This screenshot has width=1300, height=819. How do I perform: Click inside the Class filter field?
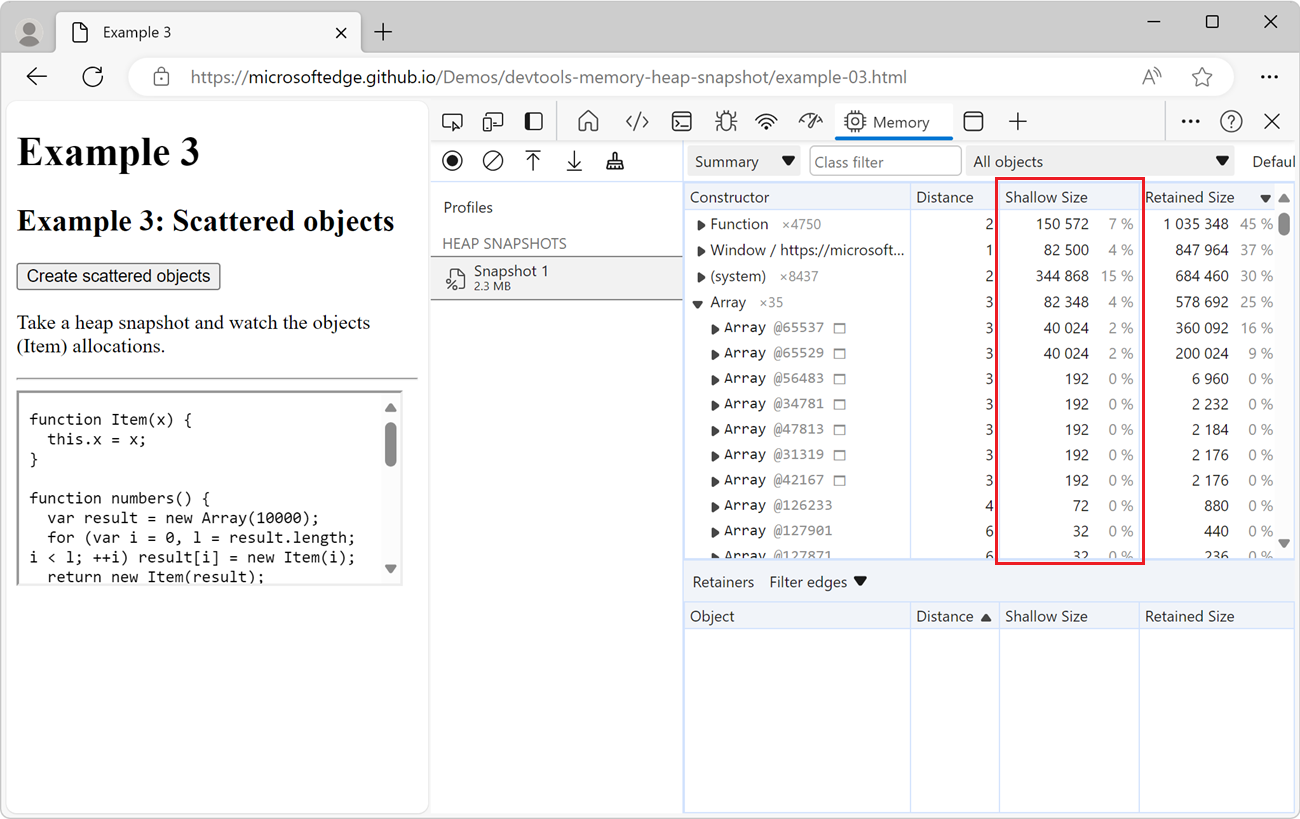(885, 161)
